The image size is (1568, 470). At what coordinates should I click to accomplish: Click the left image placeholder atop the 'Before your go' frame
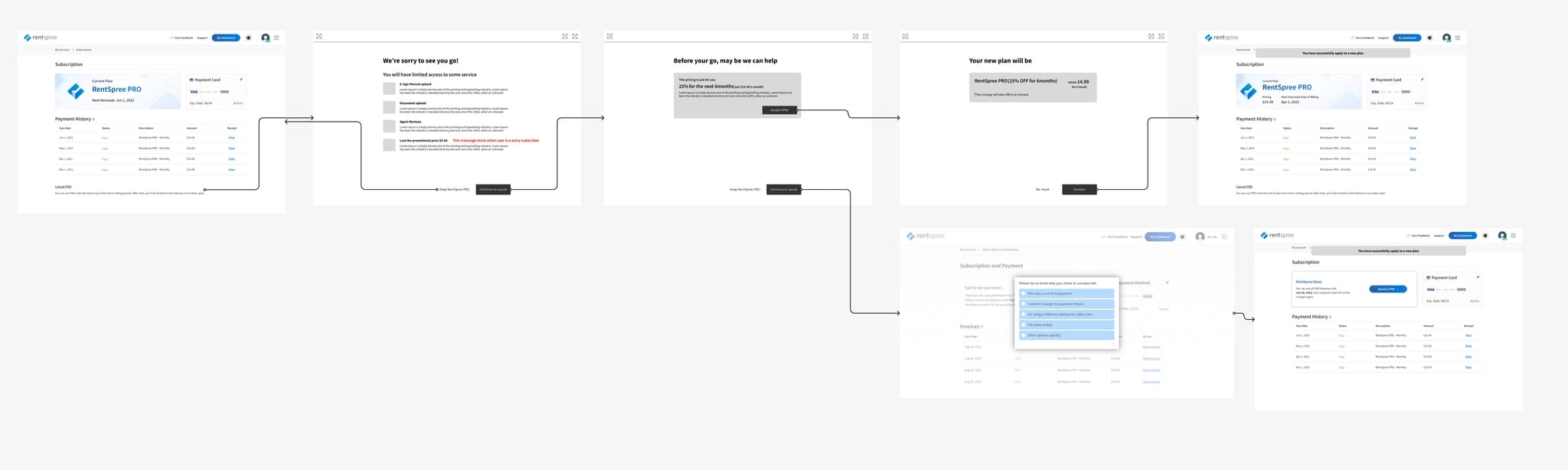(x=609, y=36)
